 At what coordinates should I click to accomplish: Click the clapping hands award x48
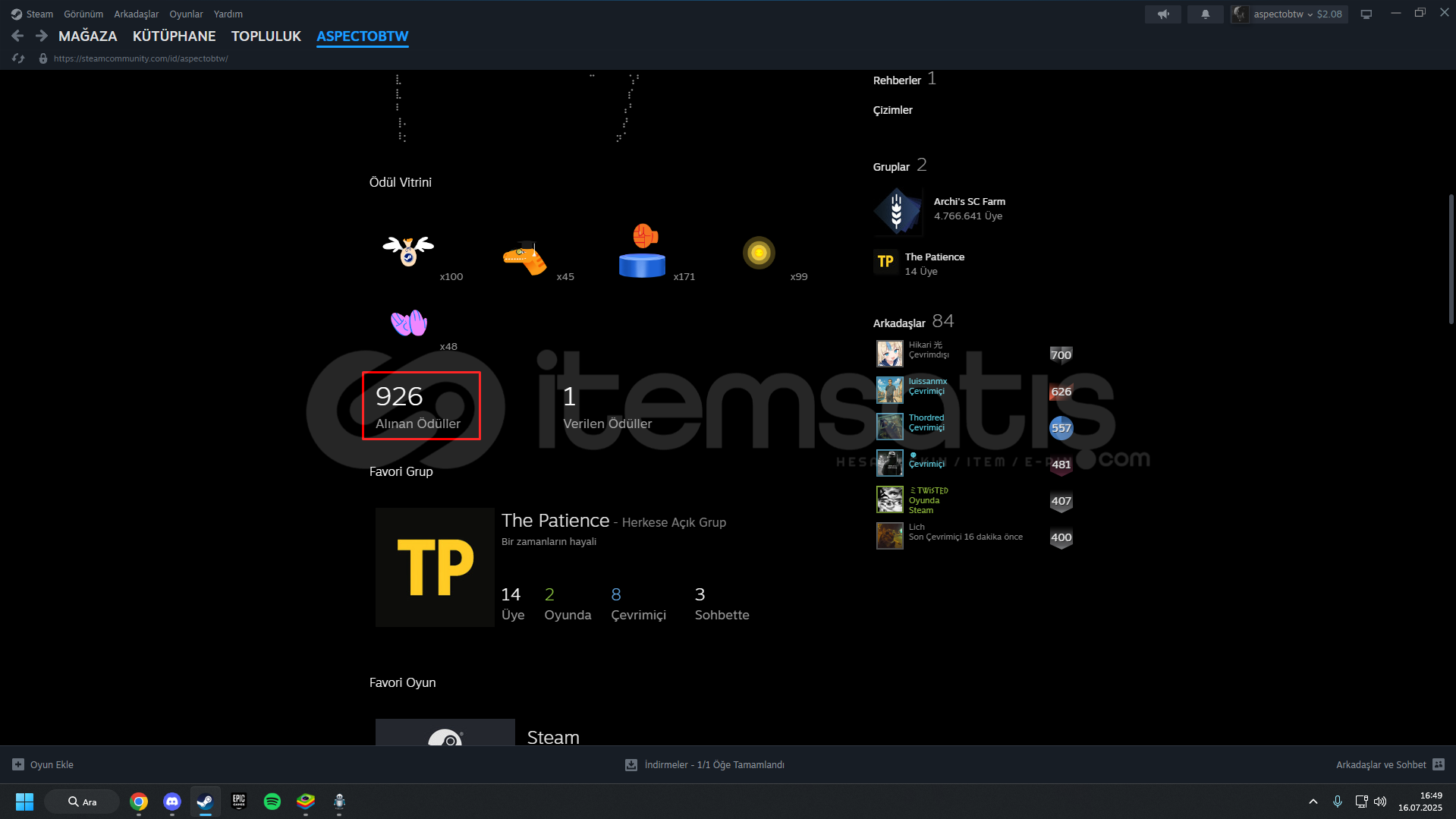[409, 323]
